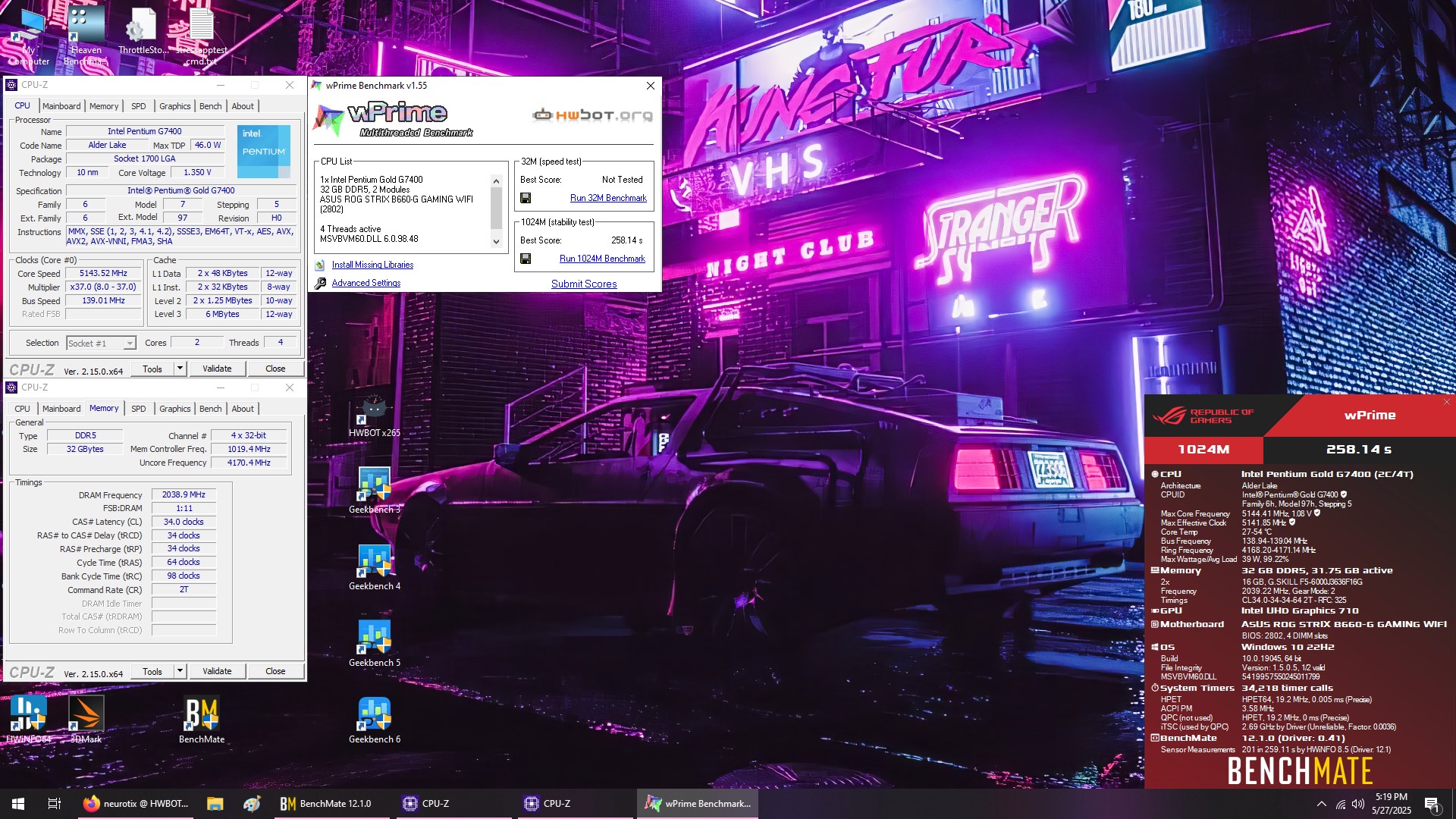
Task: Open Heaven Benchmark desktop shortcut
Action: click(86, 35)
